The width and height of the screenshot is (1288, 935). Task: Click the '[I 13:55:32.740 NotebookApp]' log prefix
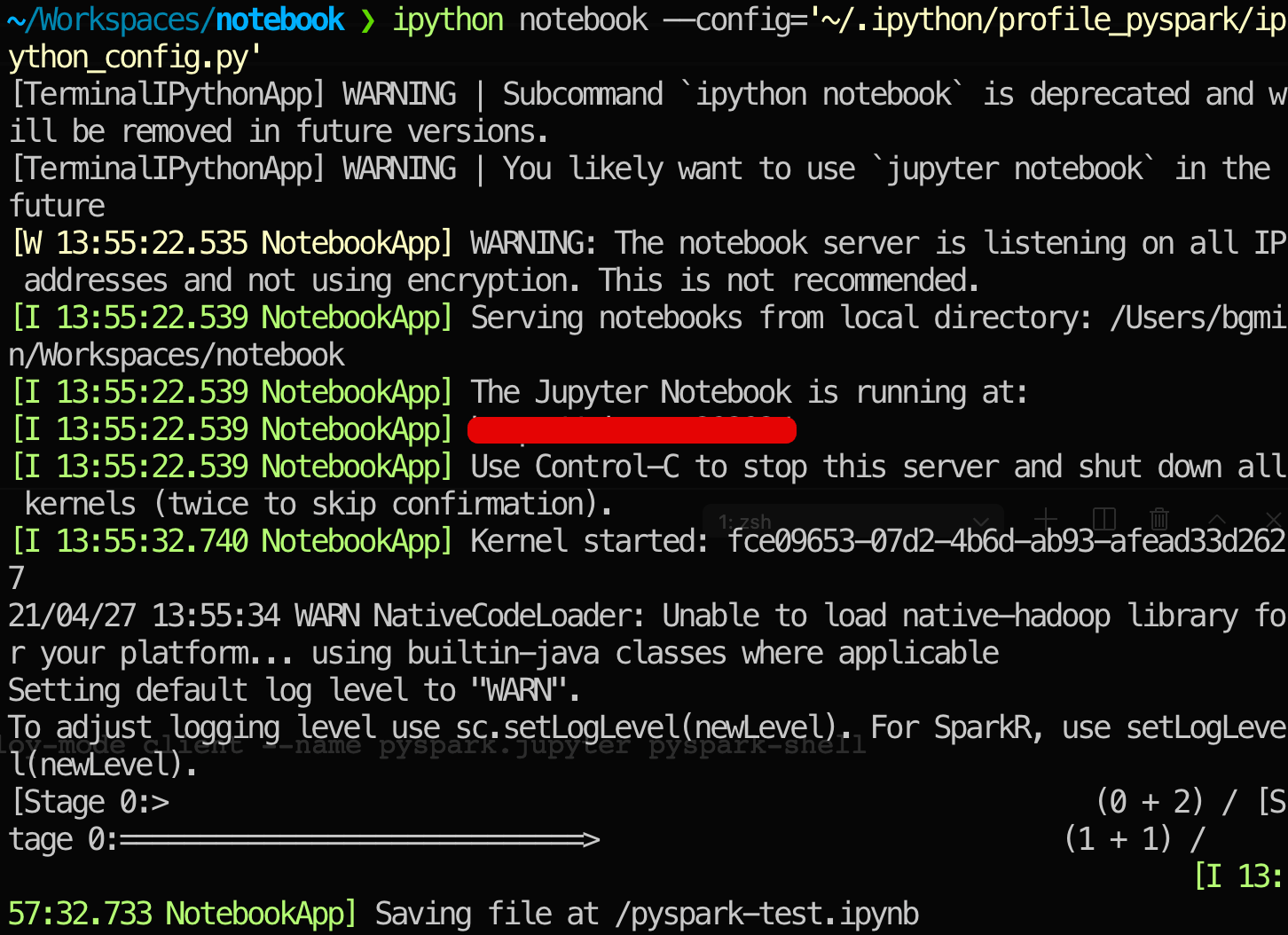tap(232, 541)
